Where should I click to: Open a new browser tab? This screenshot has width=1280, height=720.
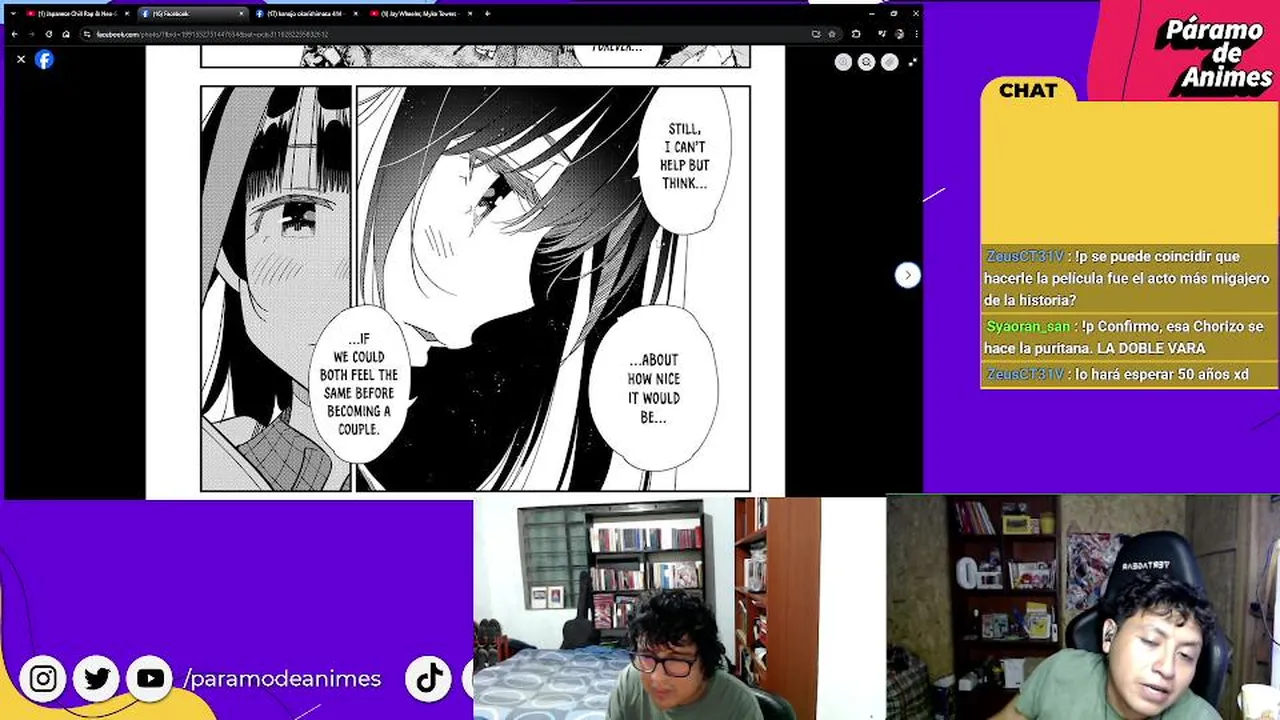(x=487, y=14)
